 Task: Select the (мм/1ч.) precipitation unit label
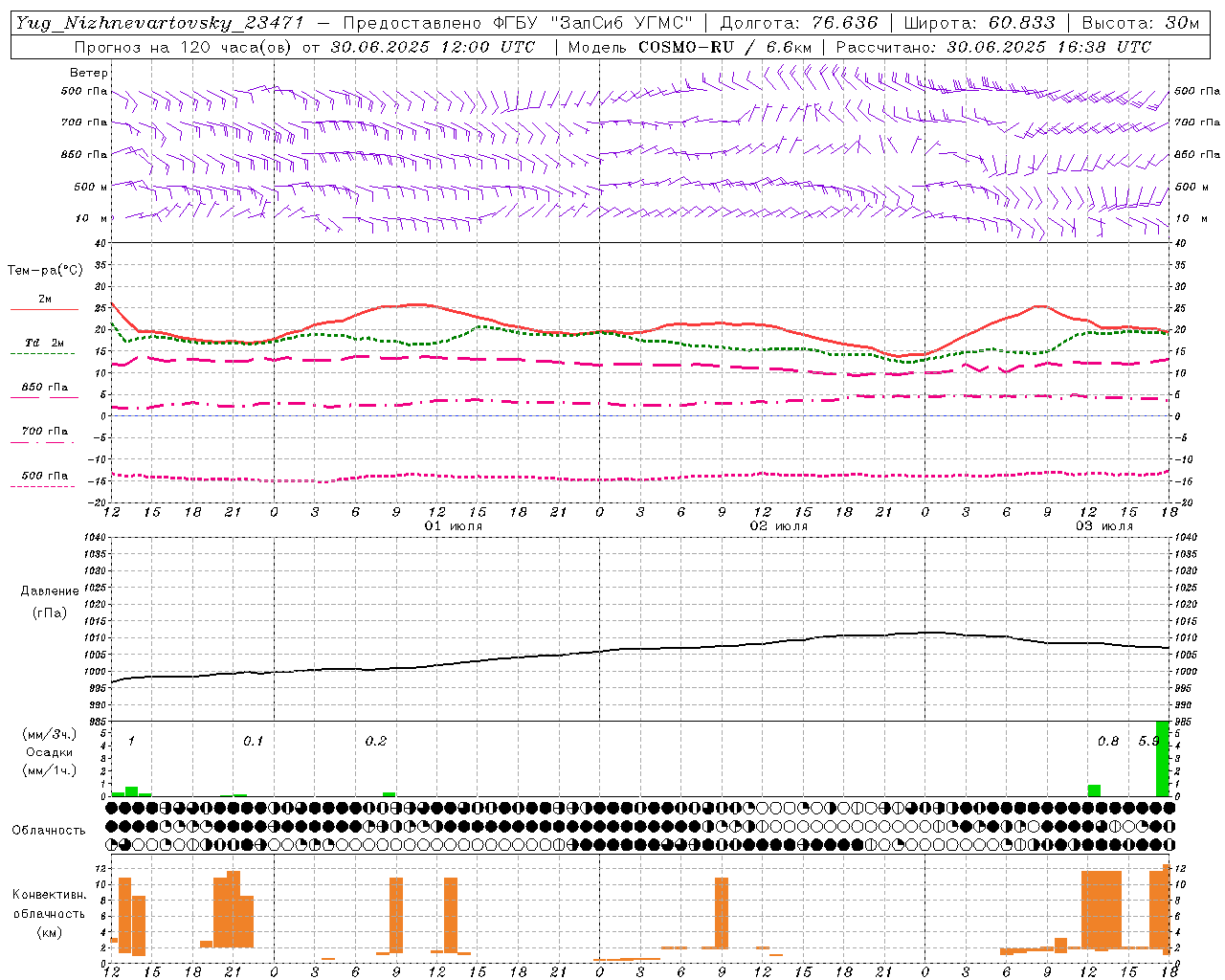(50, 771)
